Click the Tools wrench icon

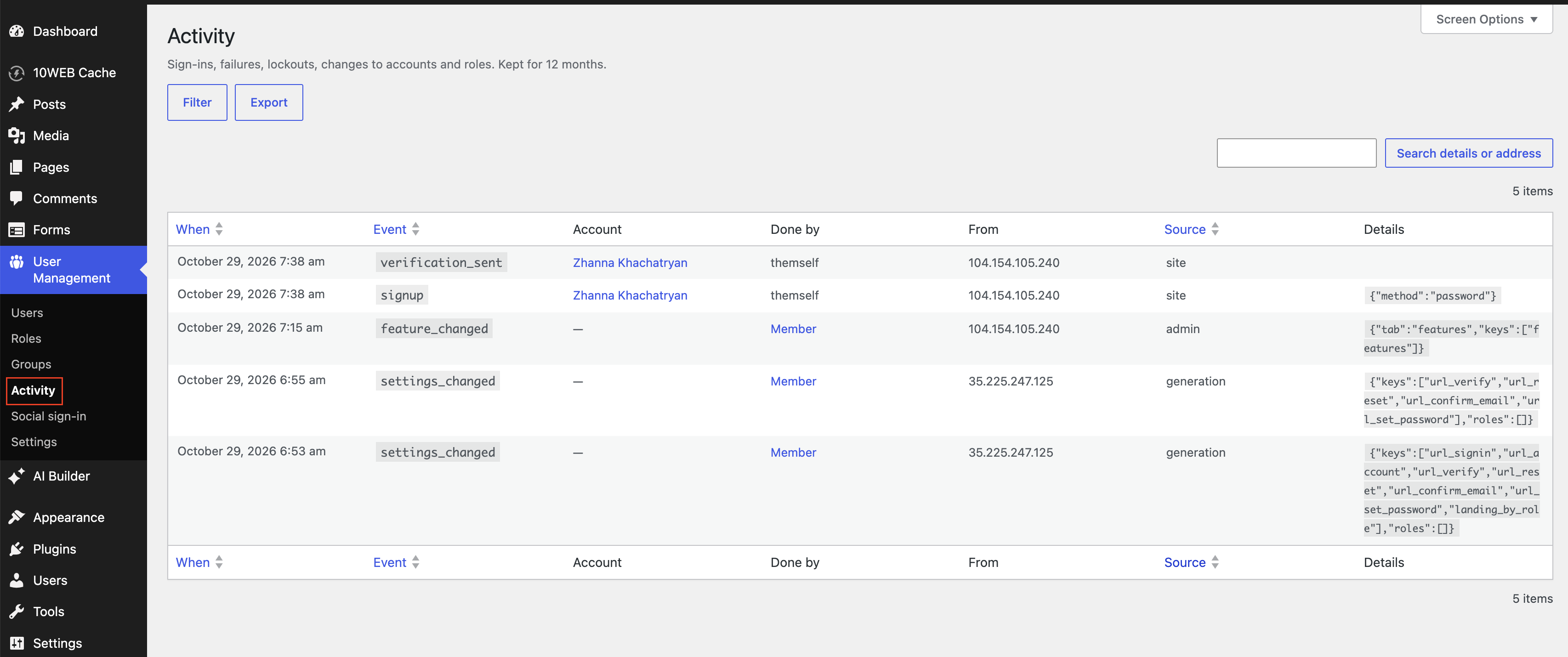(17, 612)
